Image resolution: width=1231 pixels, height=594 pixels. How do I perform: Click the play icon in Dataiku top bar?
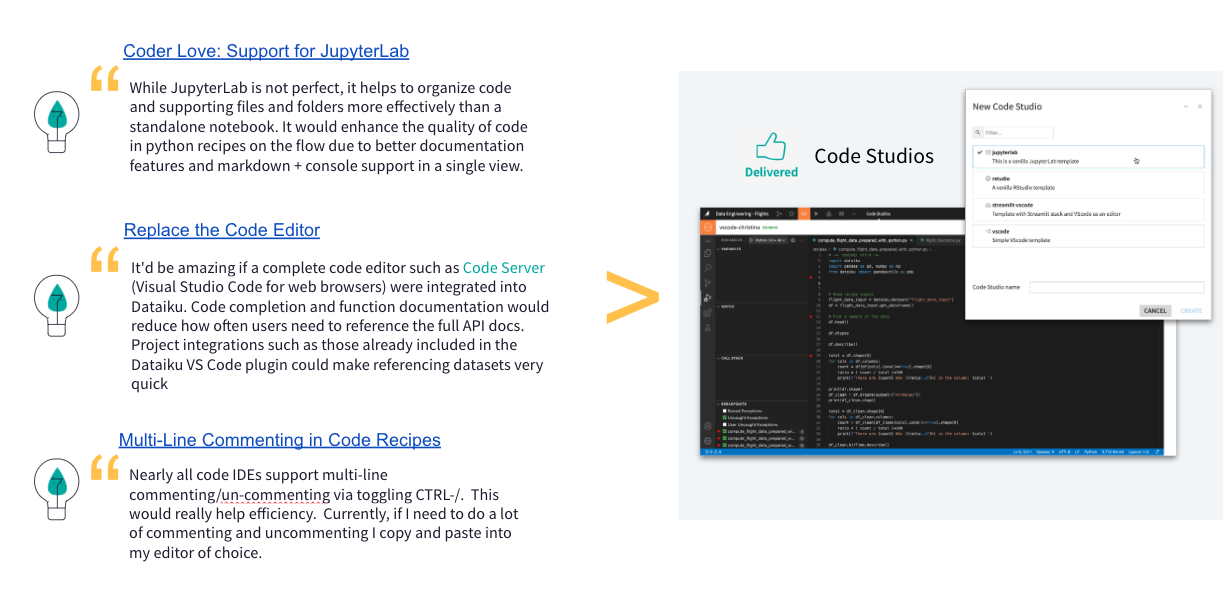(816, 214)
